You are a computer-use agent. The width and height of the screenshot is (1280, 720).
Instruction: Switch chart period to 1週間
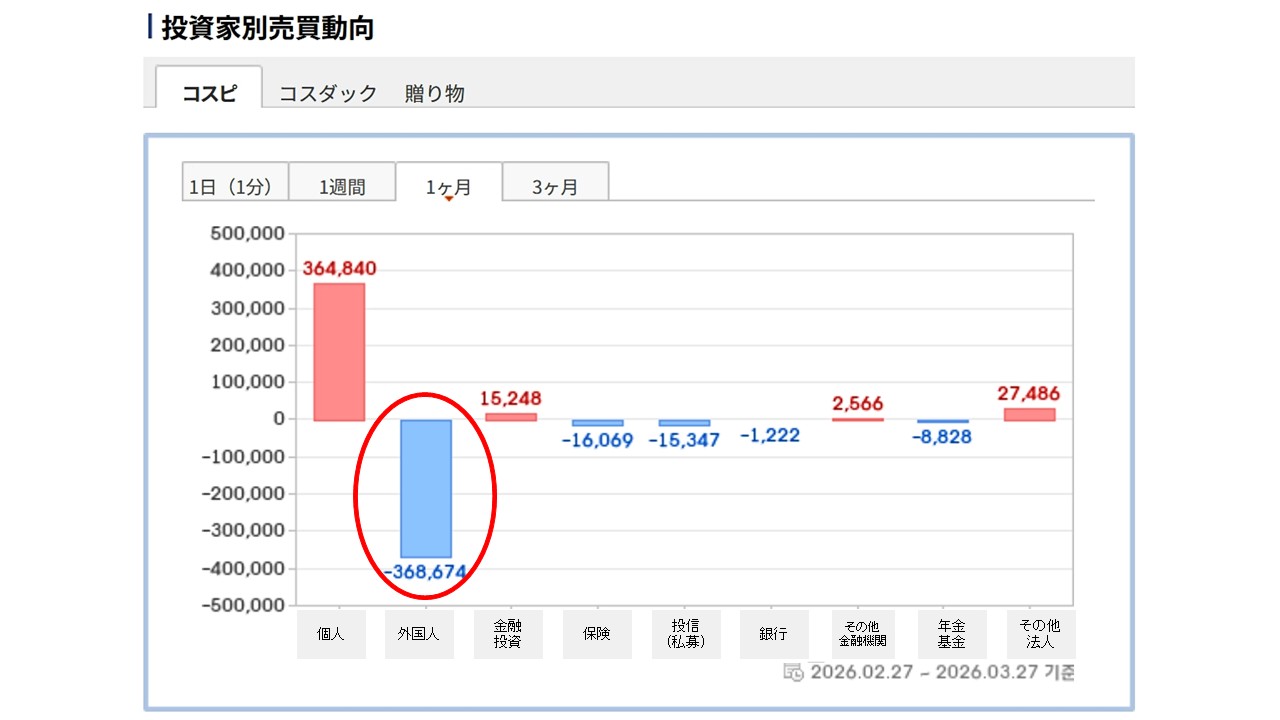pos(342,186)
